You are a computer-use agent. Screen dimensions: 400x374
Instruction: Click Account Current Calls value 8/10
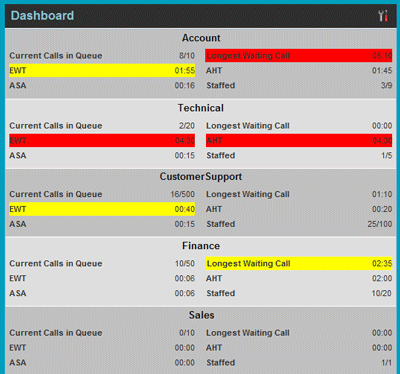(187, 56)
